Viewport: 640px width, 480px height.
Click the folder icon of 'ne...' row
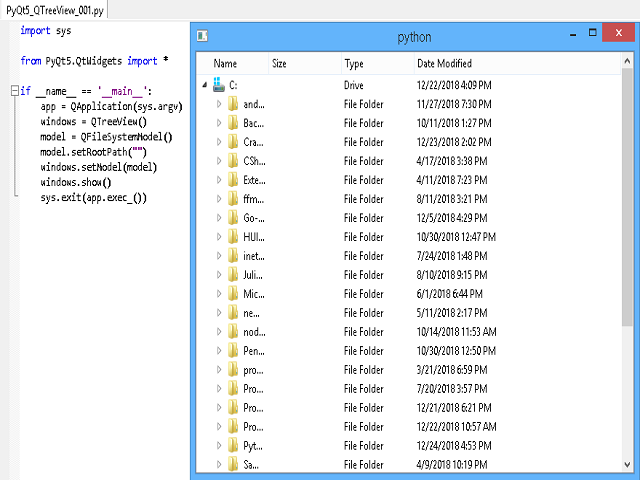(x=233, y=313)
